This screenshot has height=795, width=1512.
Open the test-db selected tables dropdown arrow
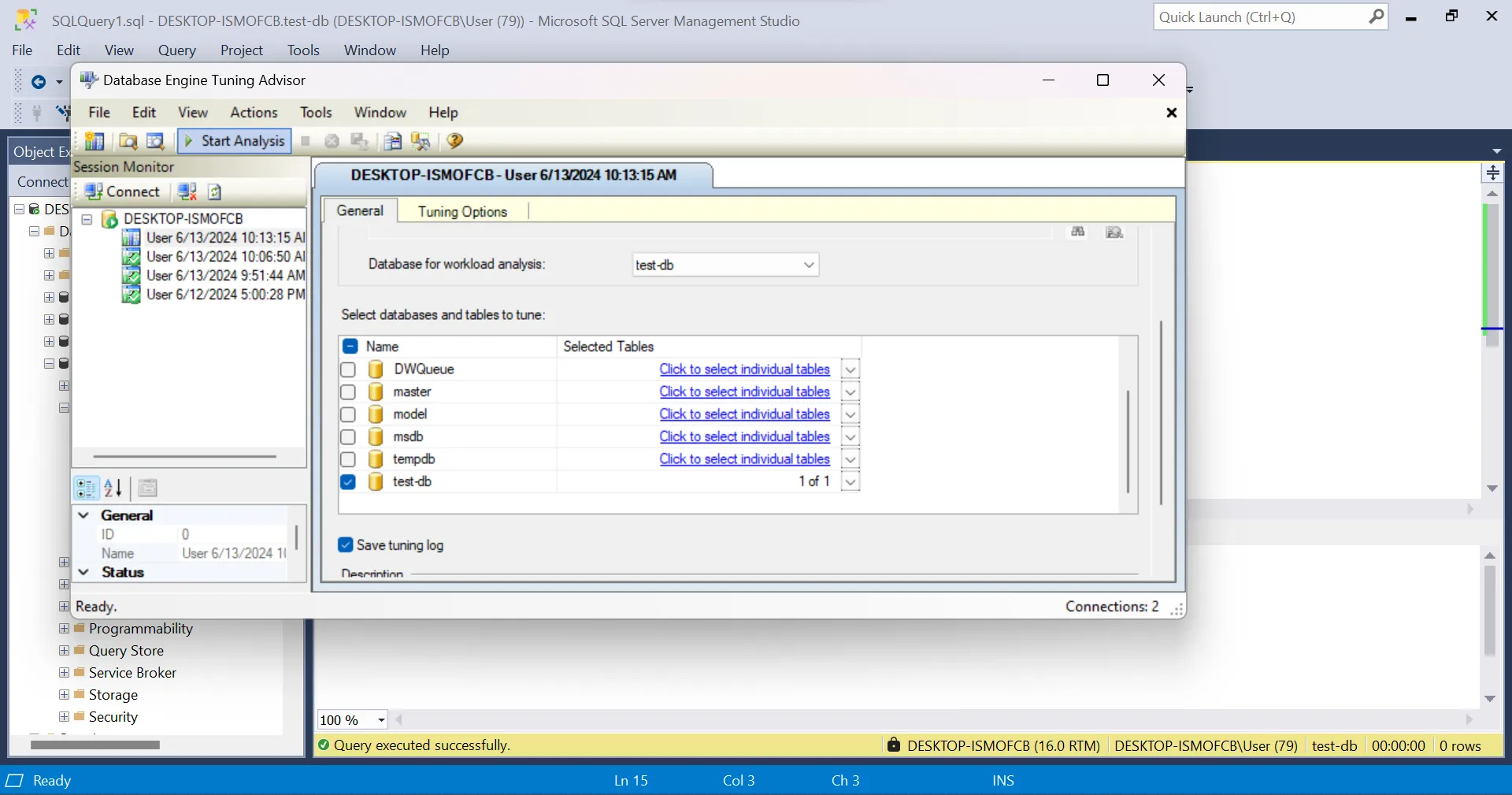(x=850, y=481)
